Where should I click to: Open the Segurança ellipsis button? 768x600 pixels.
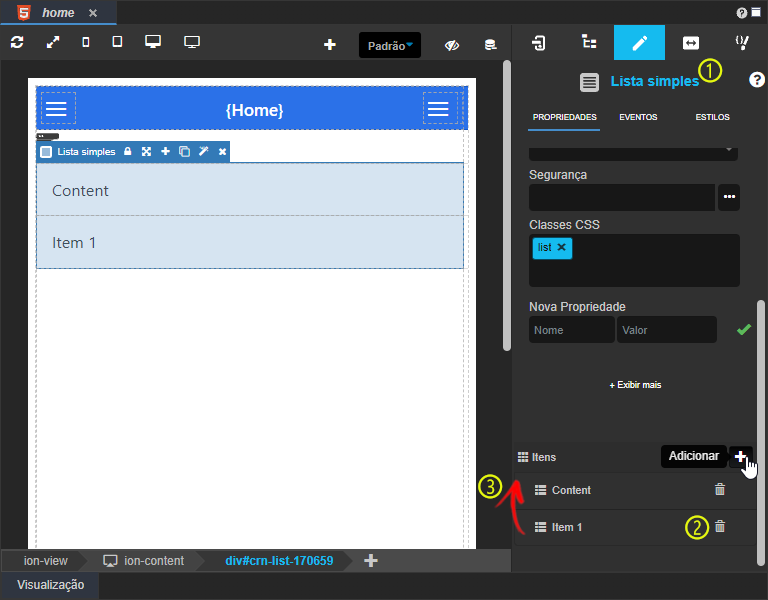pos(729,197)
